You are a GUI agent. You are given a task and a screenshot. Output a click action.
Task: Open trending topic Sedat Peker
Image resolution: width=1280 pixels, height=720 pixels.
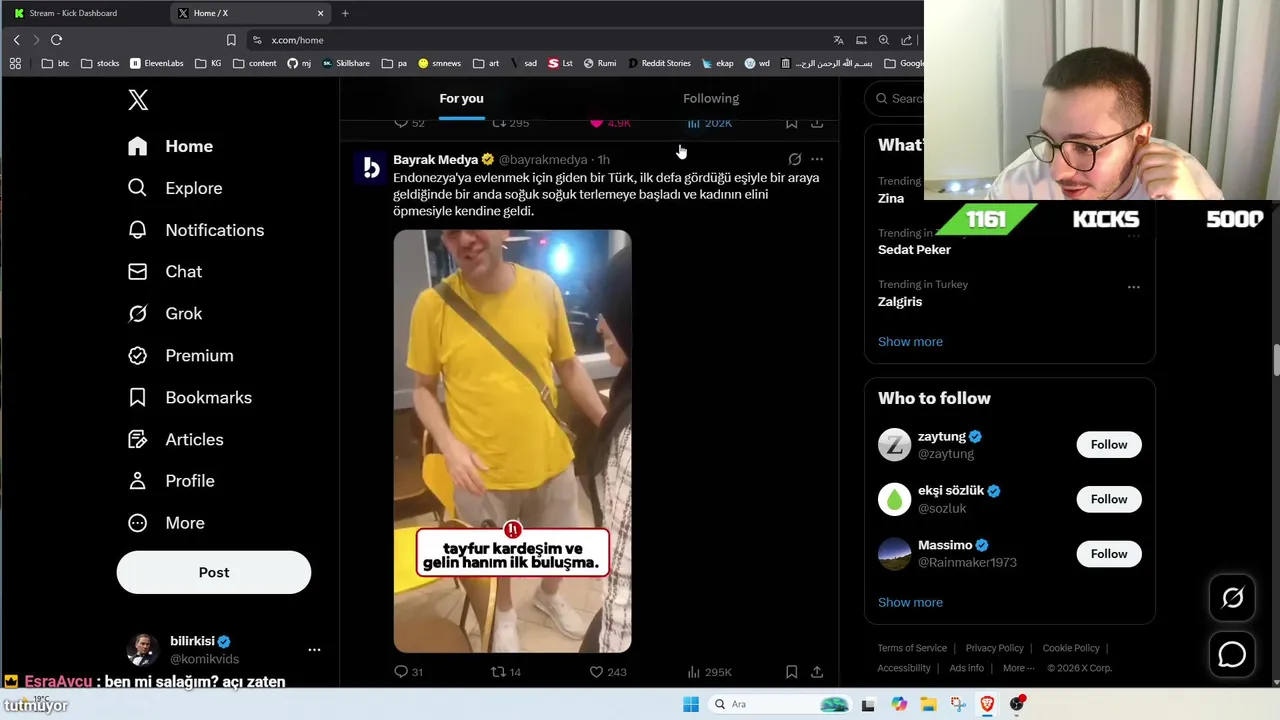click(x=914, y=250)
